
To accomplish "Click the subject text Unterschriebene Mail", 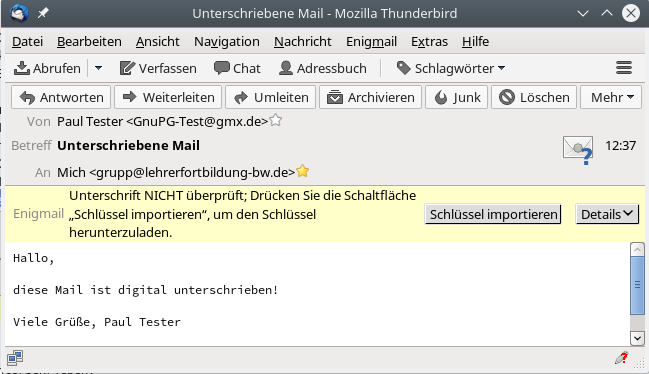I will [128, 146].
